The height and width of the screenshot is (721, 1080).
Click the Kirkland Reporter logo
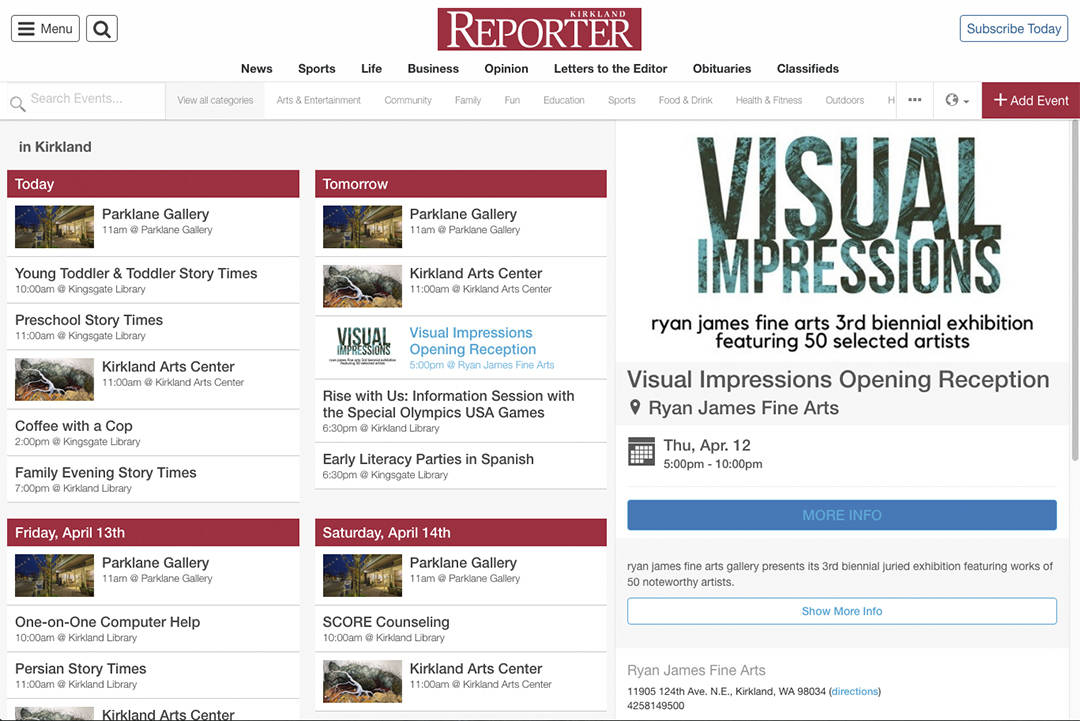pos(539,30)
